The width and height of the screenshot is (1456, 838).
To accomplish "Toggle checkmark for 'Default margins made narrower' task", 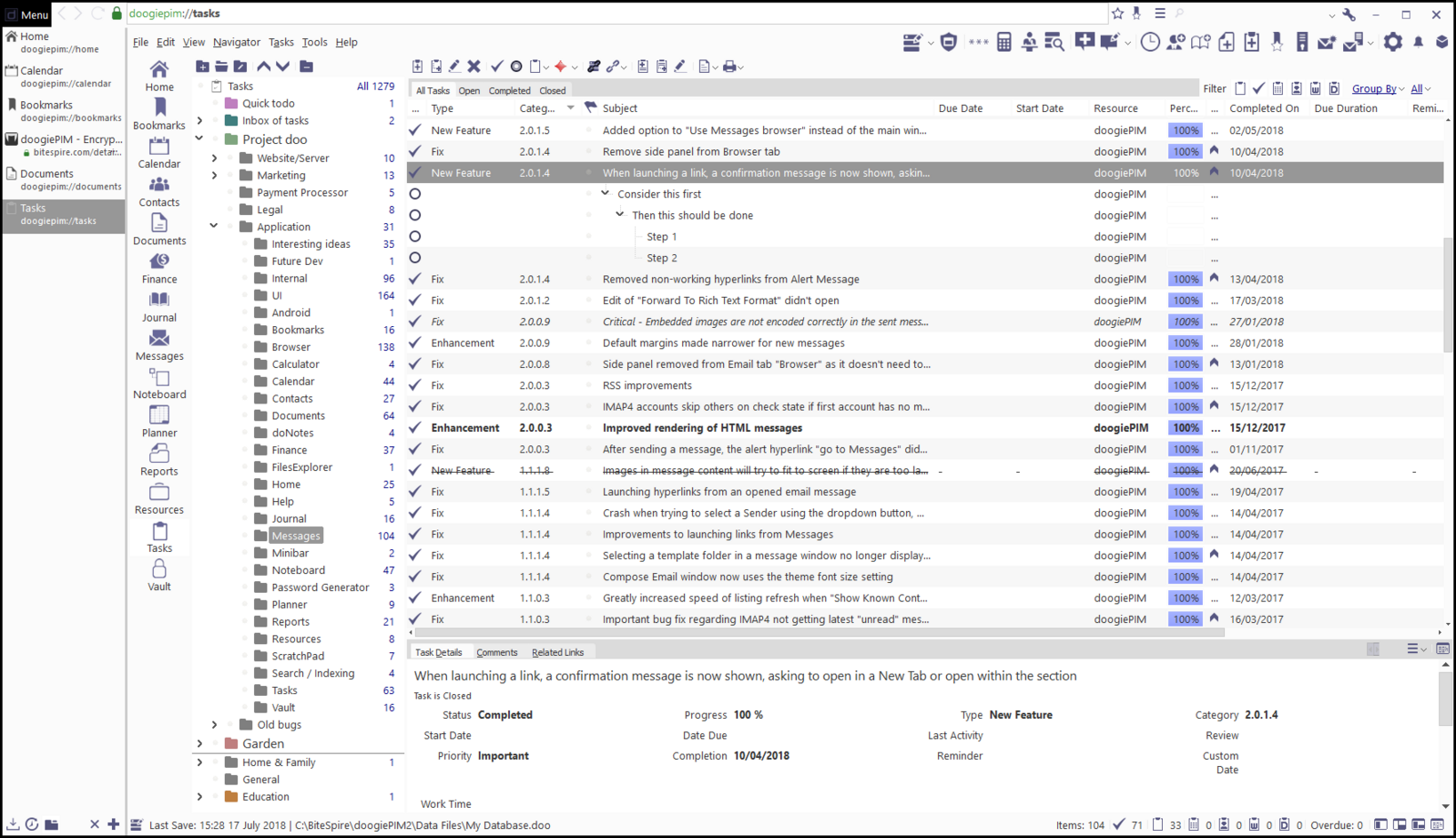I will click(x=415, y=342).
